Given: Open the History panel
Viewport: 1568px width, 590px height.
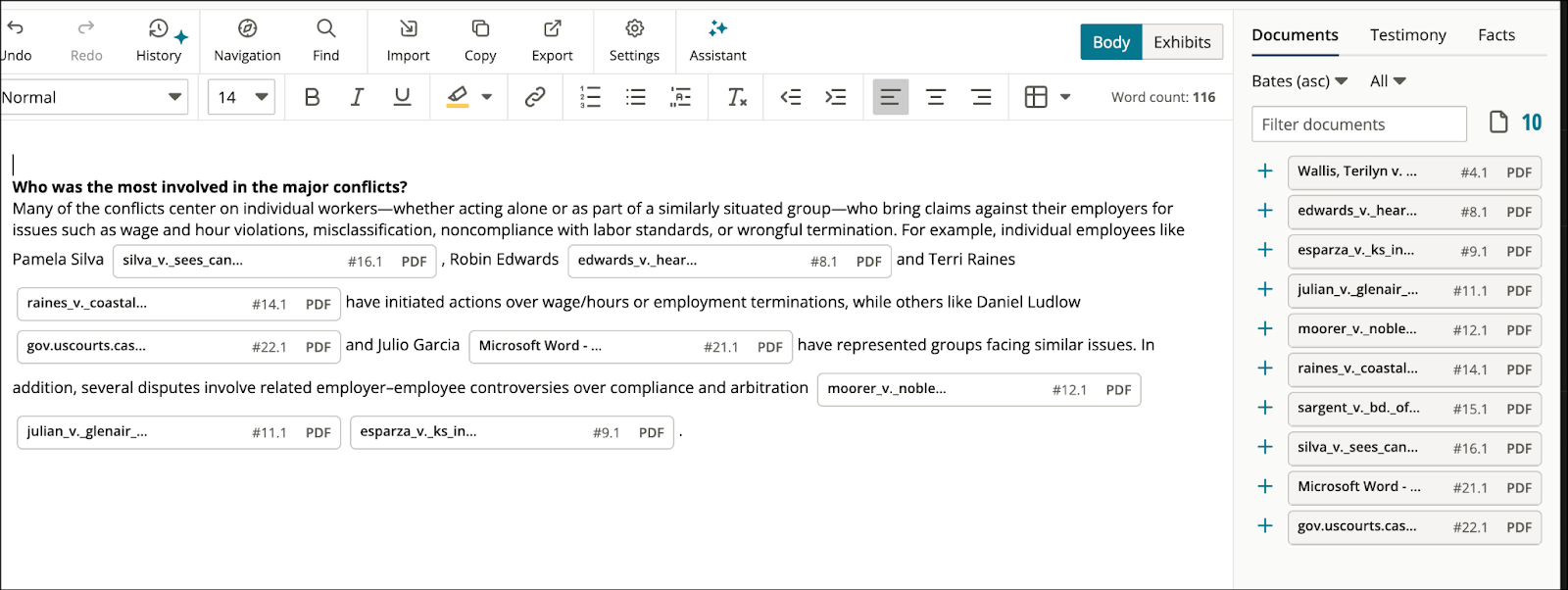Looking at the screenshot, I should [159, 41].
